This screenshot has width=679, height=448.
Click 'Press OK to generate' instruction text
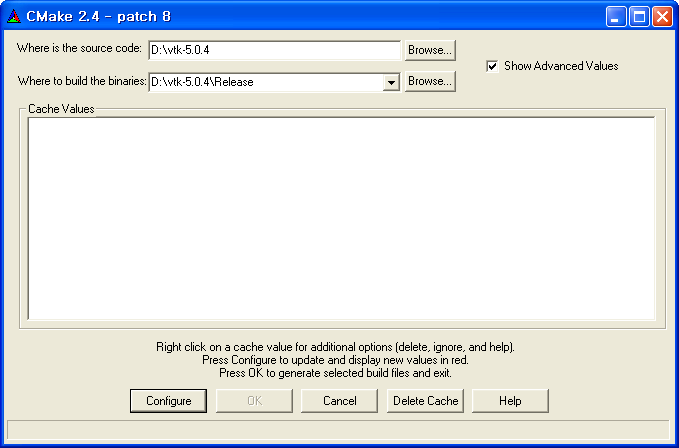335,373
